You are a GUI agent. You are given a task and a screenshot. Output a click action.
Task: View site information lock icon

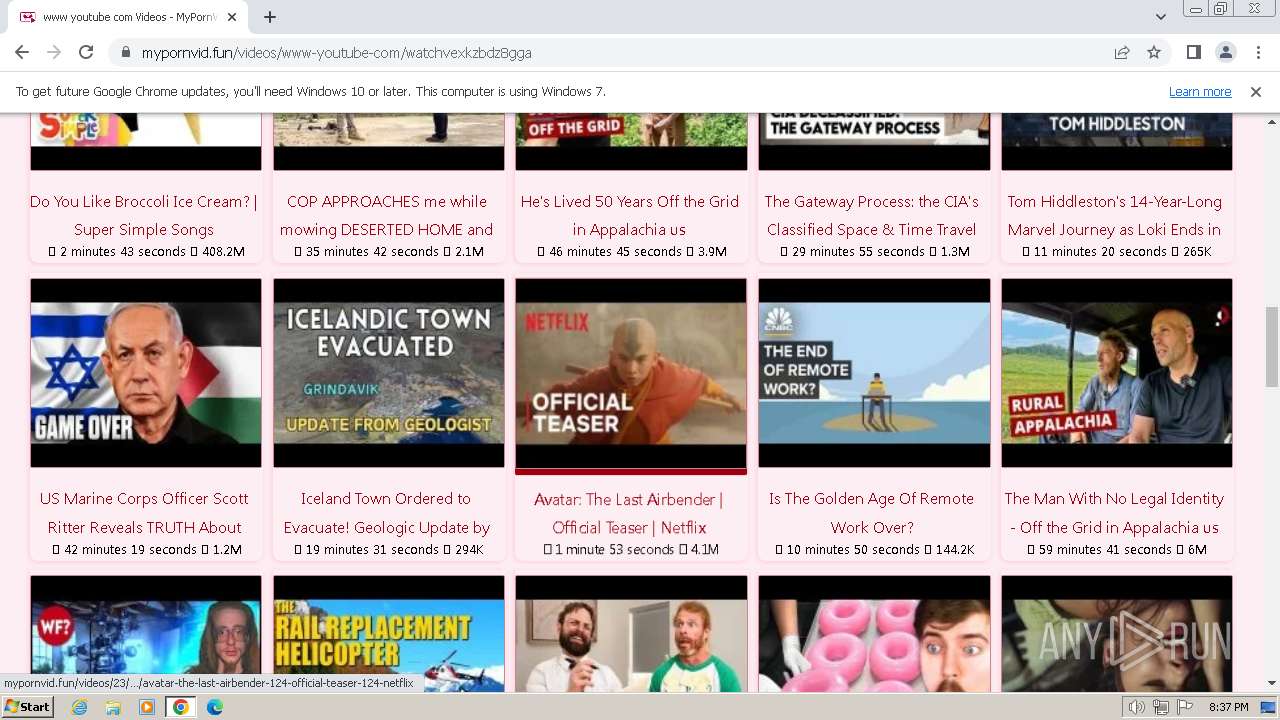point(126,52)
